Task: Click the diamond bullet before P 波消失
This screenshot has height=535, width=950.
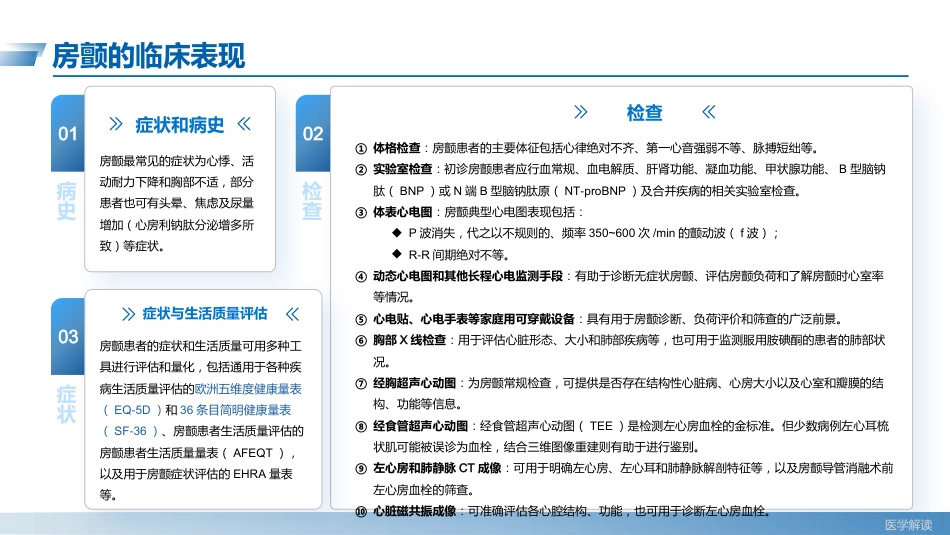Action: point(397,232)
